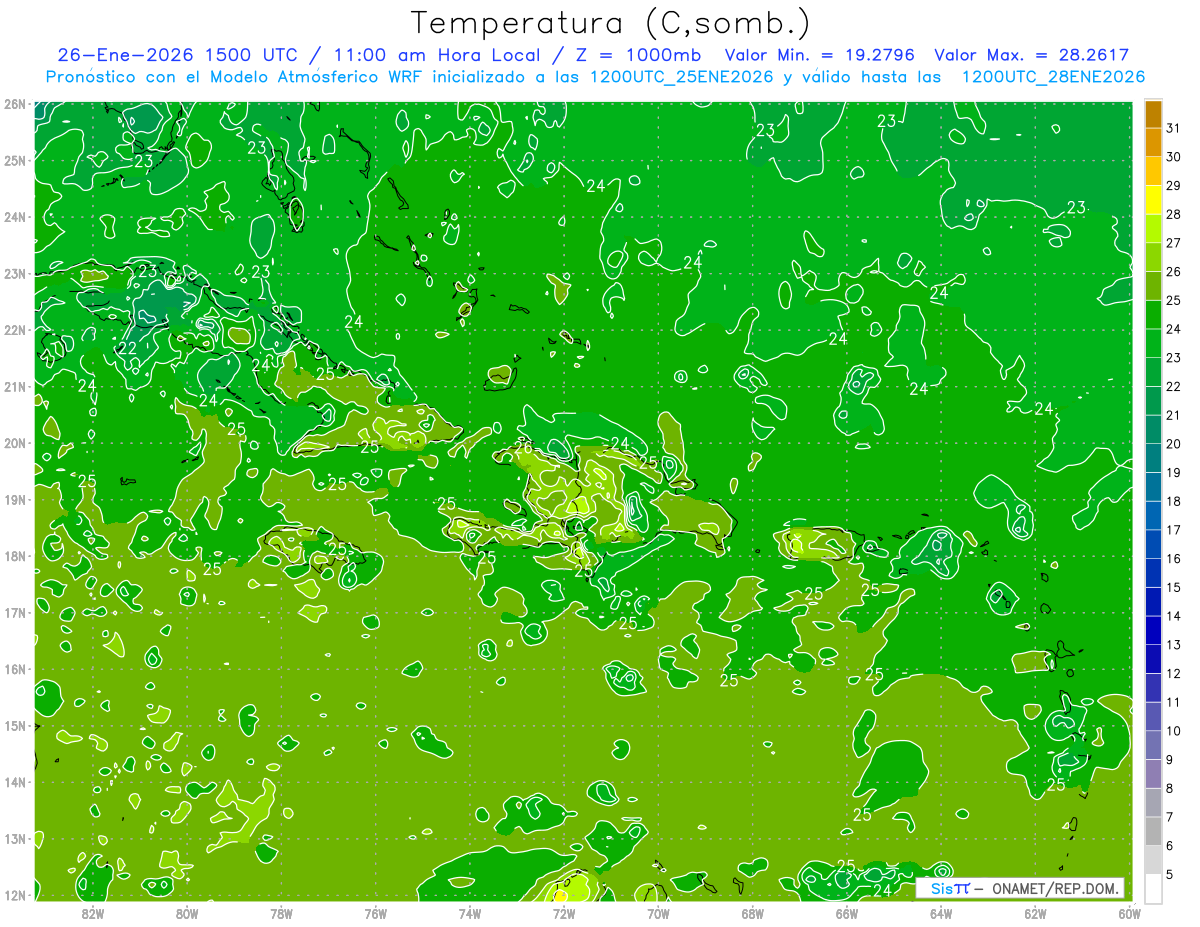Click the '64W' longitude axis label
This screenshot has height=927, width=1200.
click(x=940, y=913)
